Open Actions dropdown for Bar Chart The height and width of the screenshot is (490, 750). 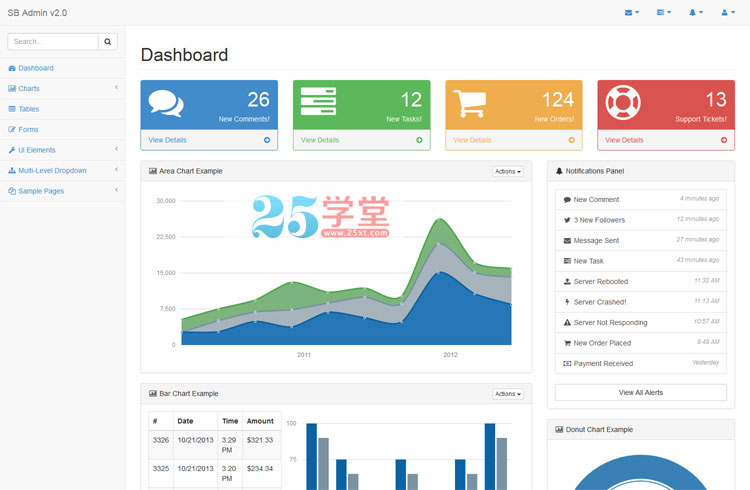[508, 394]
